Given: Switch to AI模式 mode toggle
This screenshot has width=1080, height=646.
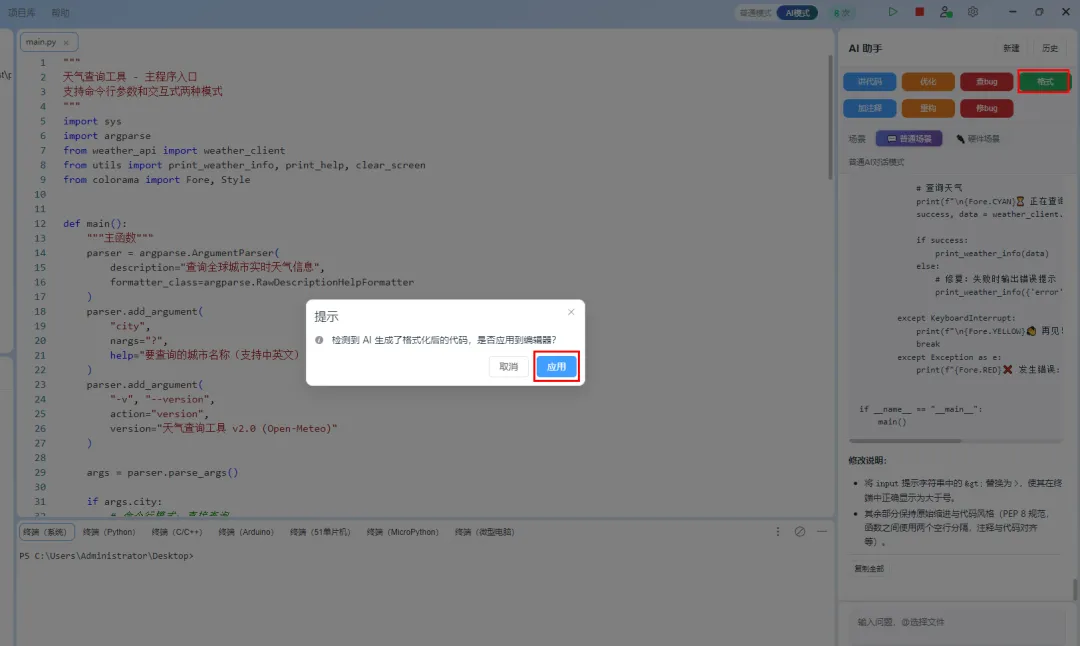Looking at the screenshot, I should point(798,12).
